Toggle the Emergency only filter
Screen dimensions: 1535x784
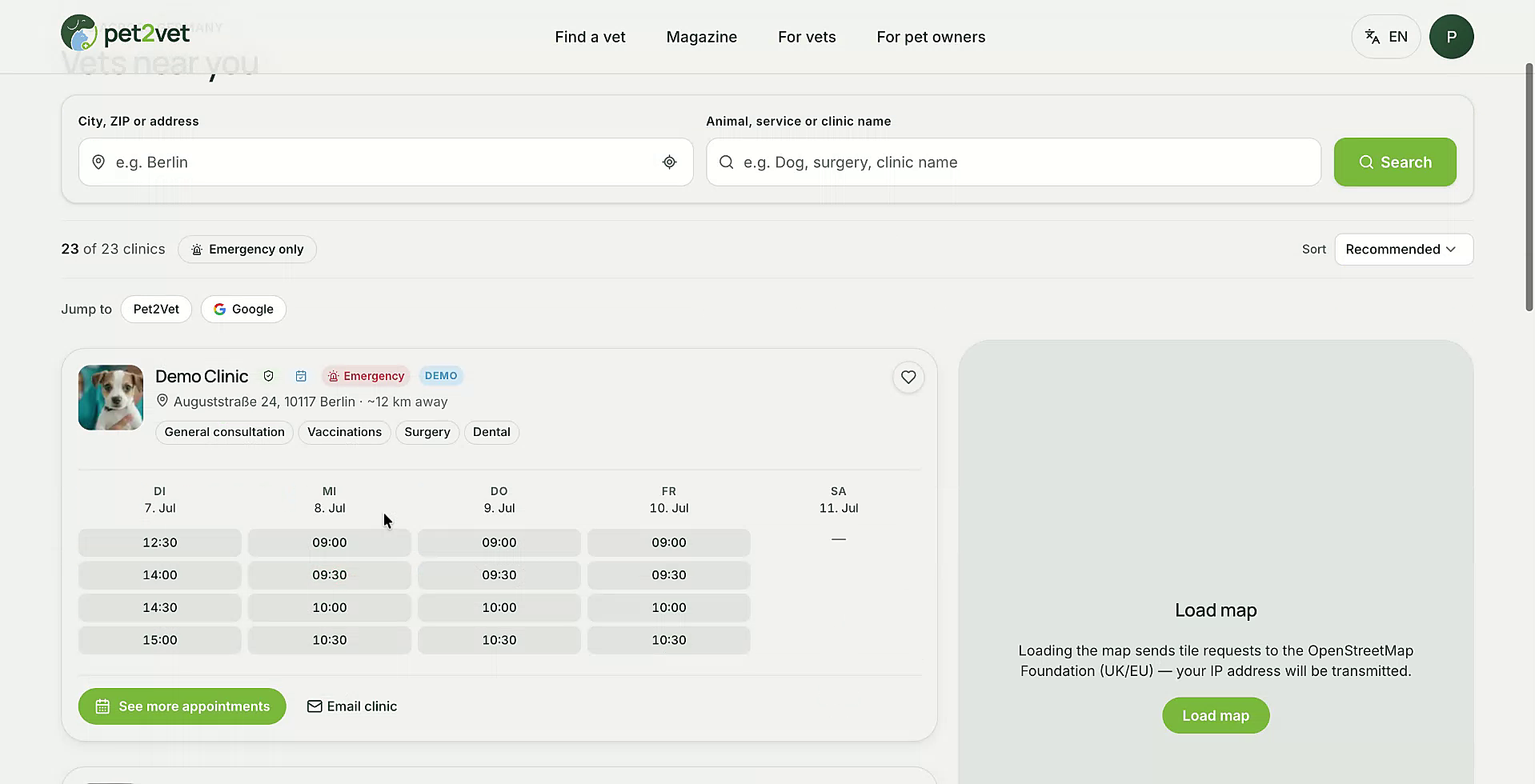pyautogui.click(x=247, y=250)
